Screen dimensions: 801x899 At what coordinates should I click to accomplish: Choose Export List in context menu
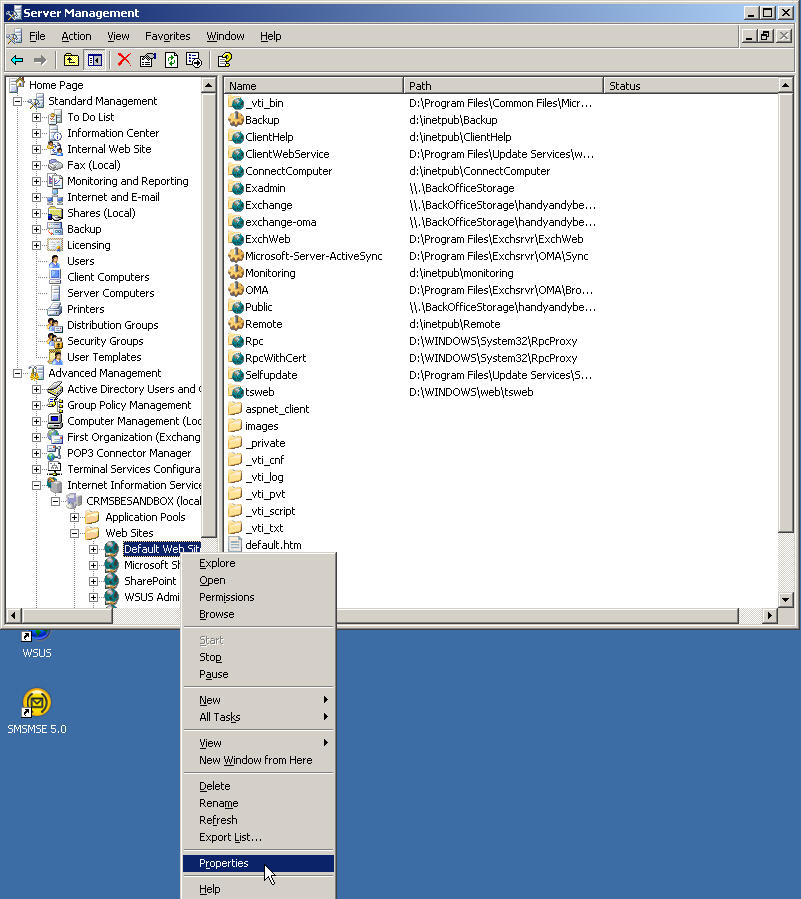click(259, 837)
